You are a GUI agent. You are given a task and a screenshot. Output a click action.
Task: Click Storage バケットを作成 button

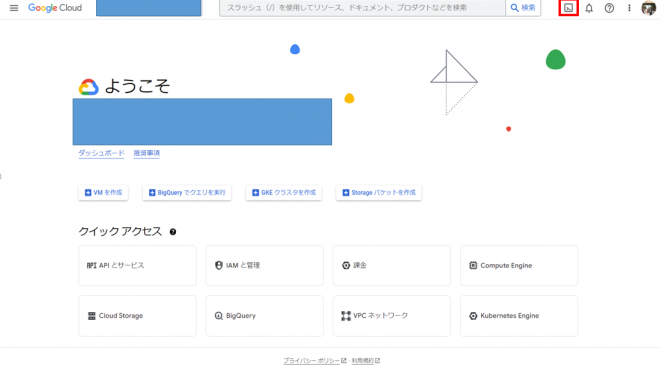[x=379, y=193]
